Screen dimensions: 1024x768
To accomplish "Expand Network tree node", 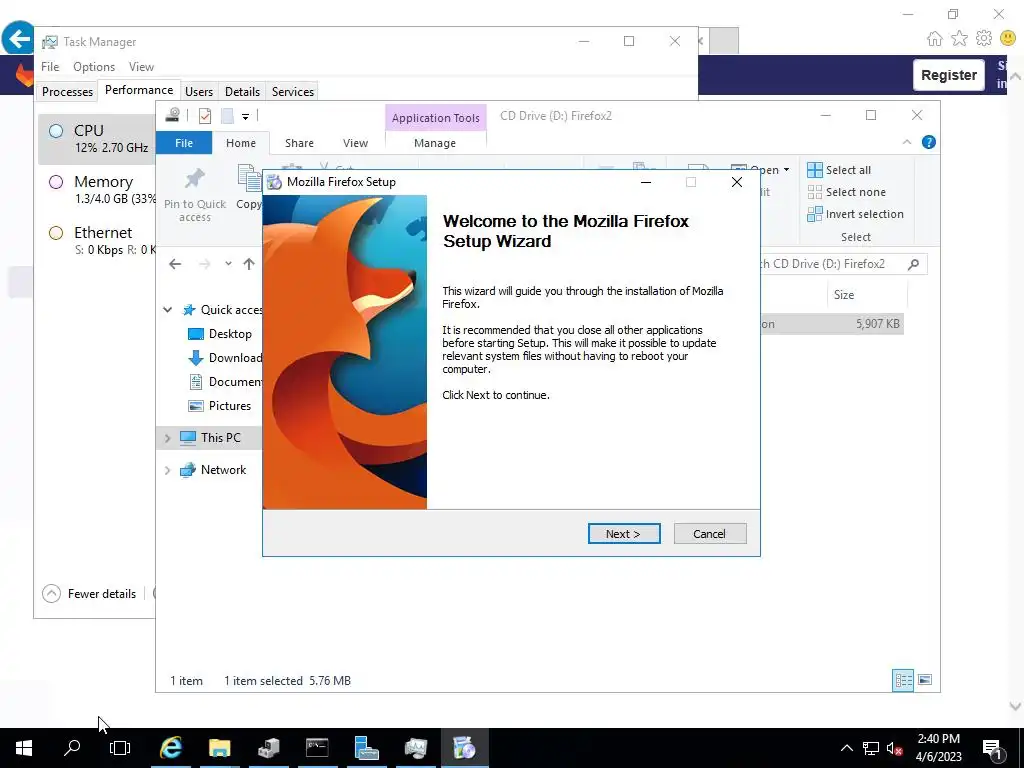I will click(x=167, y=470).
